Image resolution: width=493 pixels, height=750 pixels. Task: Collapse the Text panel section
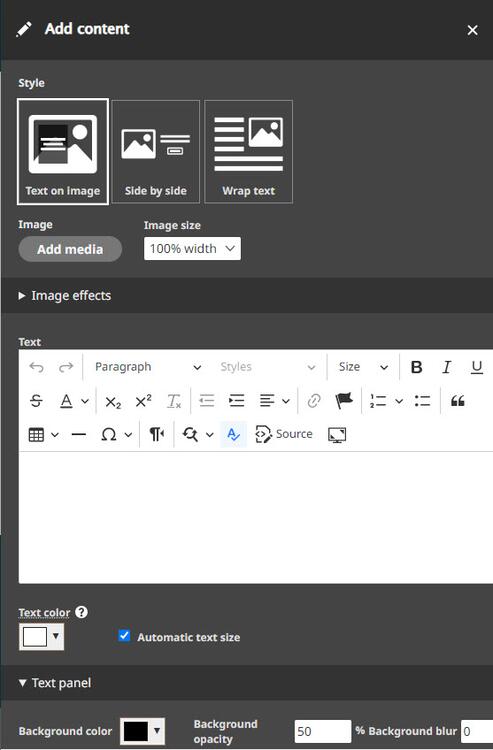pyautogui.click(x=55, y=683)
